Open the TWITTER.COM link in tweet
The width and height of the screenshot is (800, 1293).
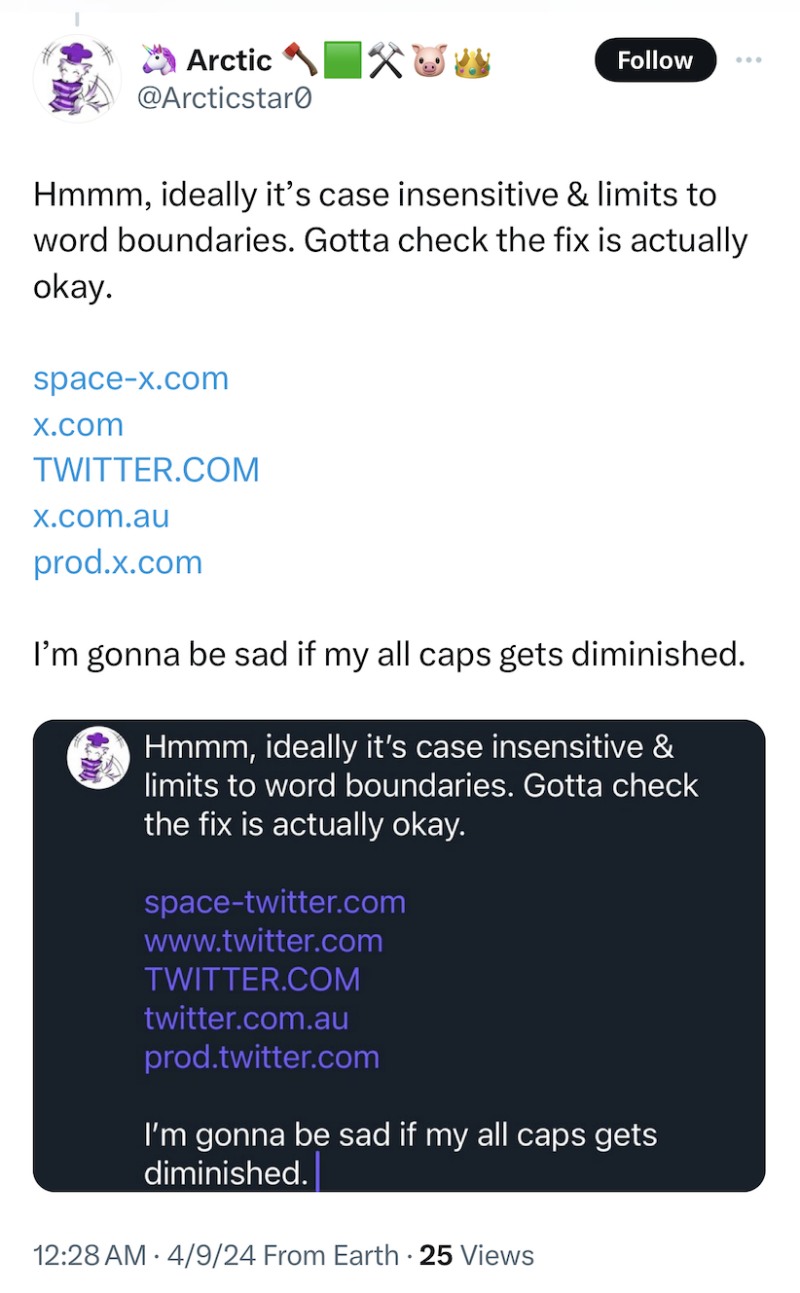coord(146,470)
